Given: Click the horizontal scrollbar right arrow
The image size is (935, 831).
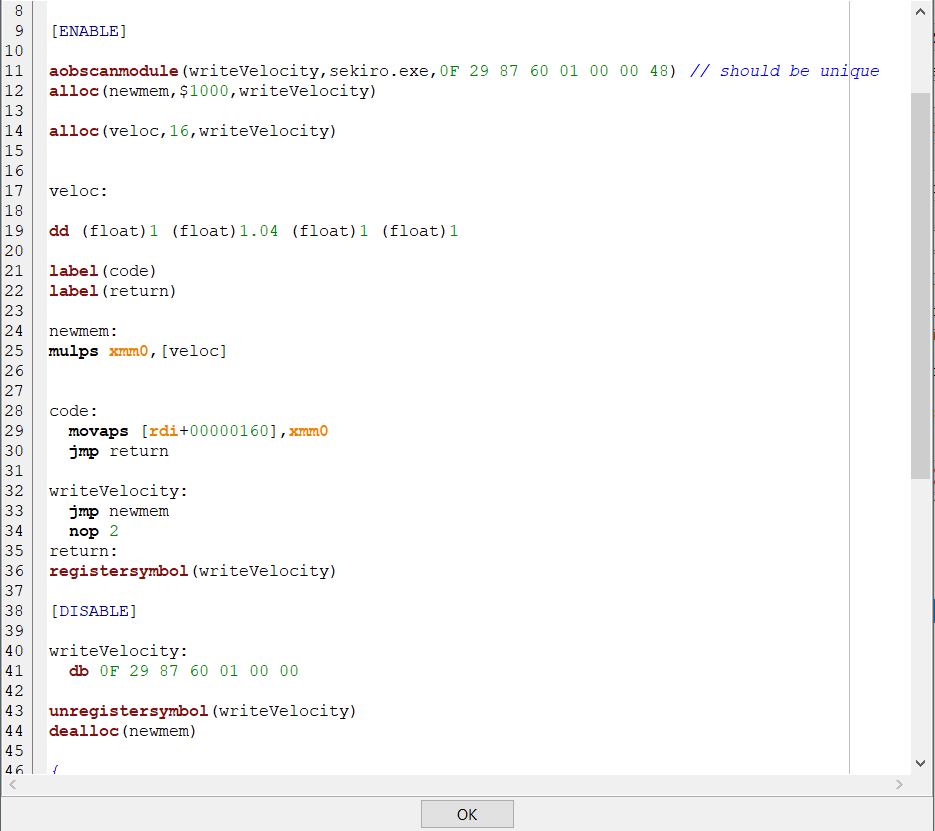Looking at the screenshot, I should (898, 786).
